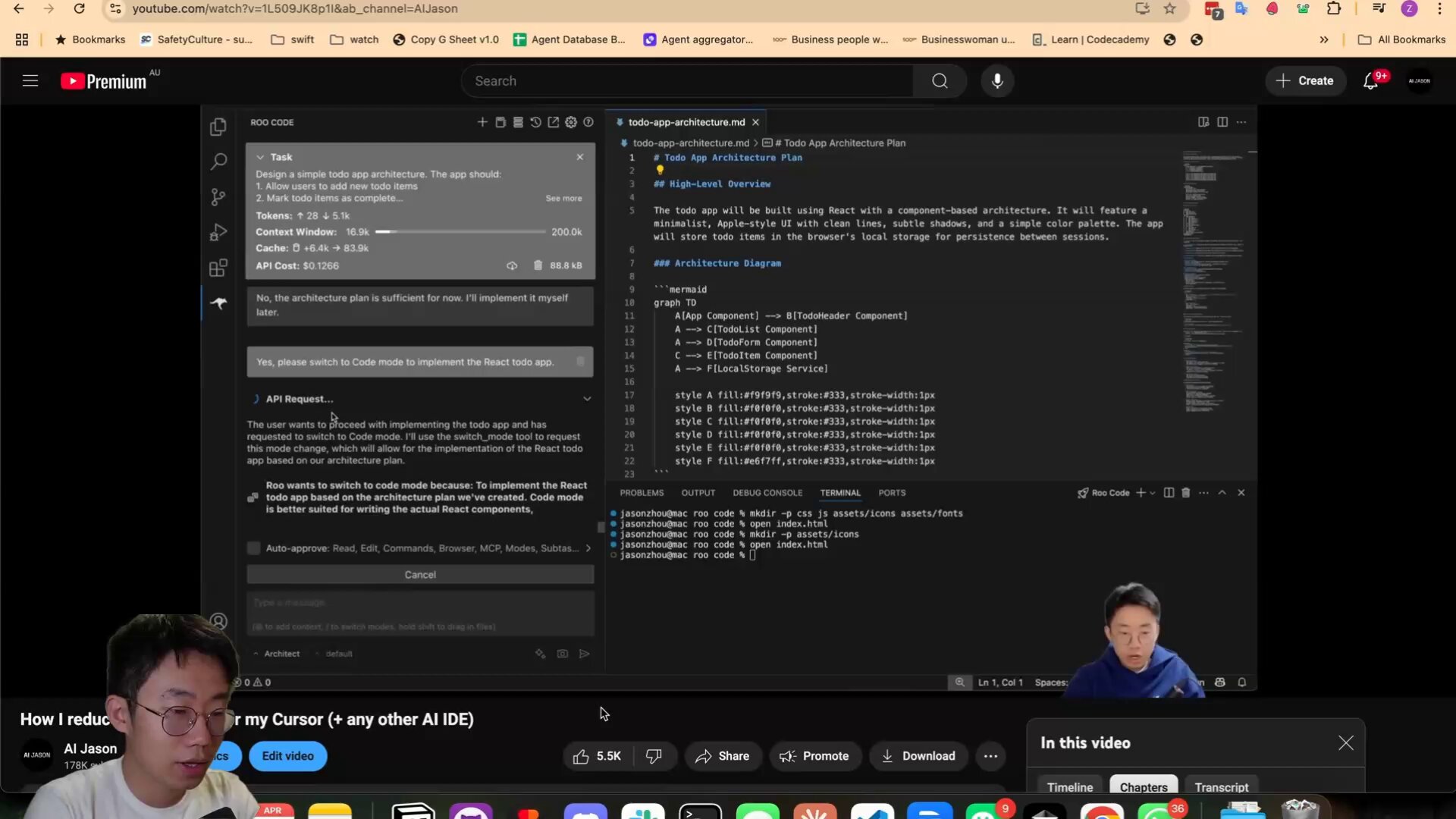Open the YouTube hamburger guide menu
Image resolution: width=1456 pixels, height=819 pixels.
[x=30, y=81]
